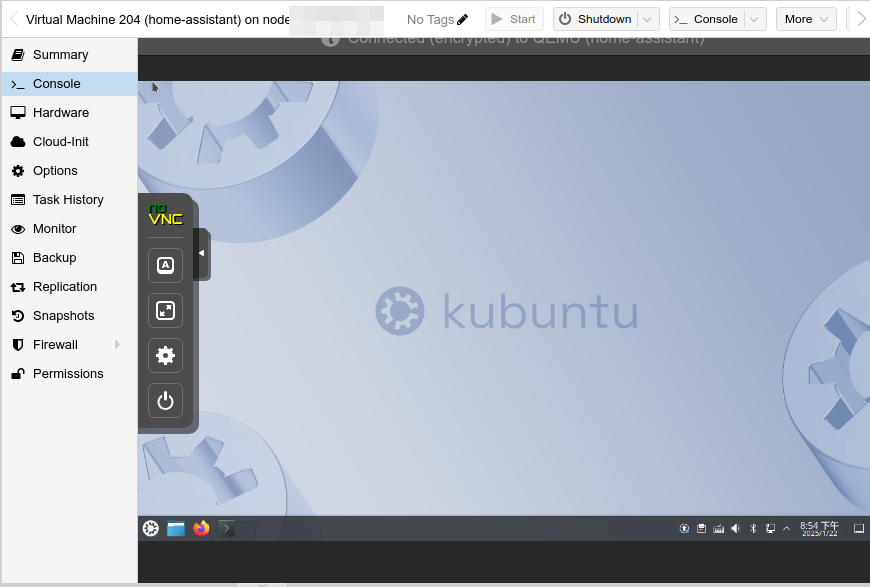Image resolution: width=870 pixels, height=587 pixels.
Task: Open the Console dropdown arrow in toolbar
Action: (x=754, y=19)
